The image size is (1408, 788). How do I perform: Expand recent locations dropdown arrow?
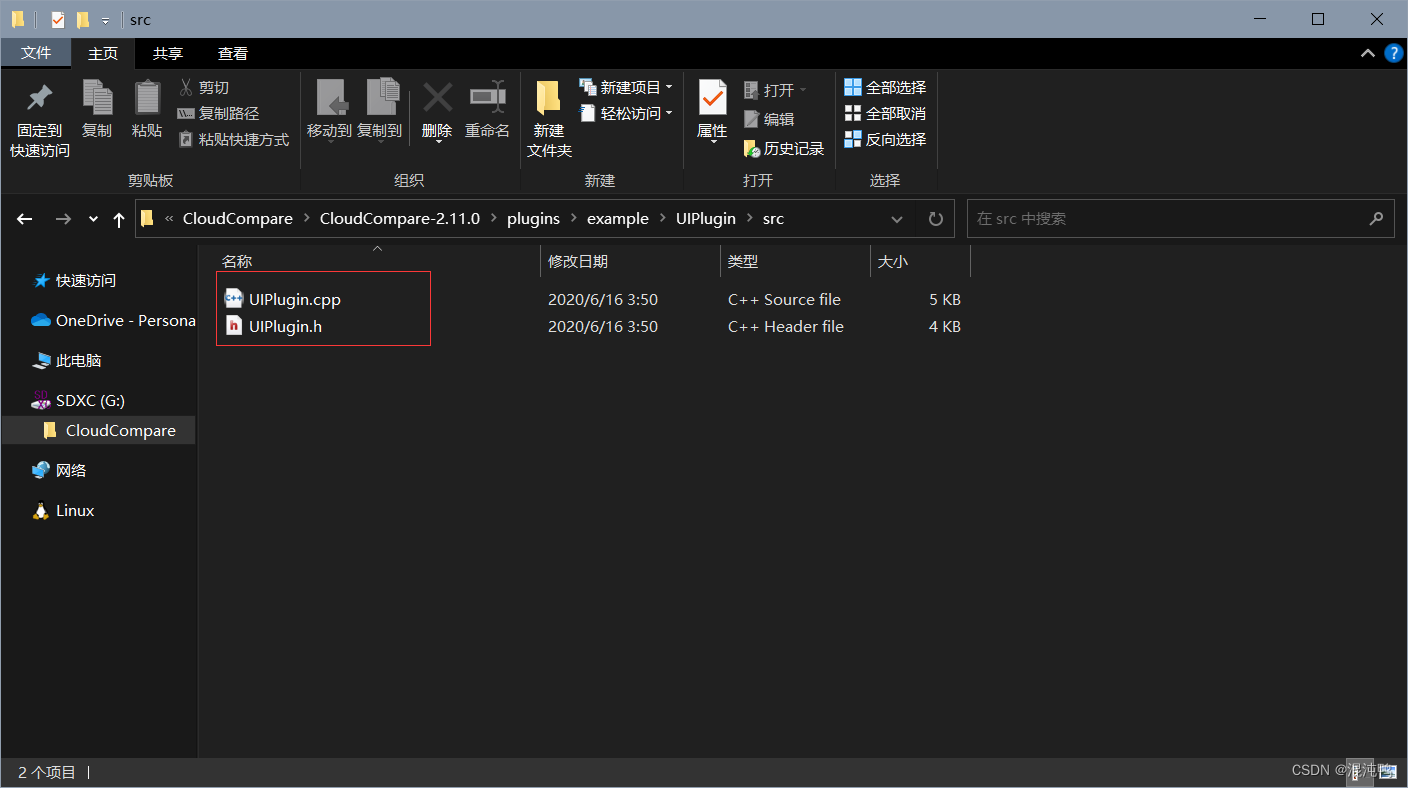(93, 219)
